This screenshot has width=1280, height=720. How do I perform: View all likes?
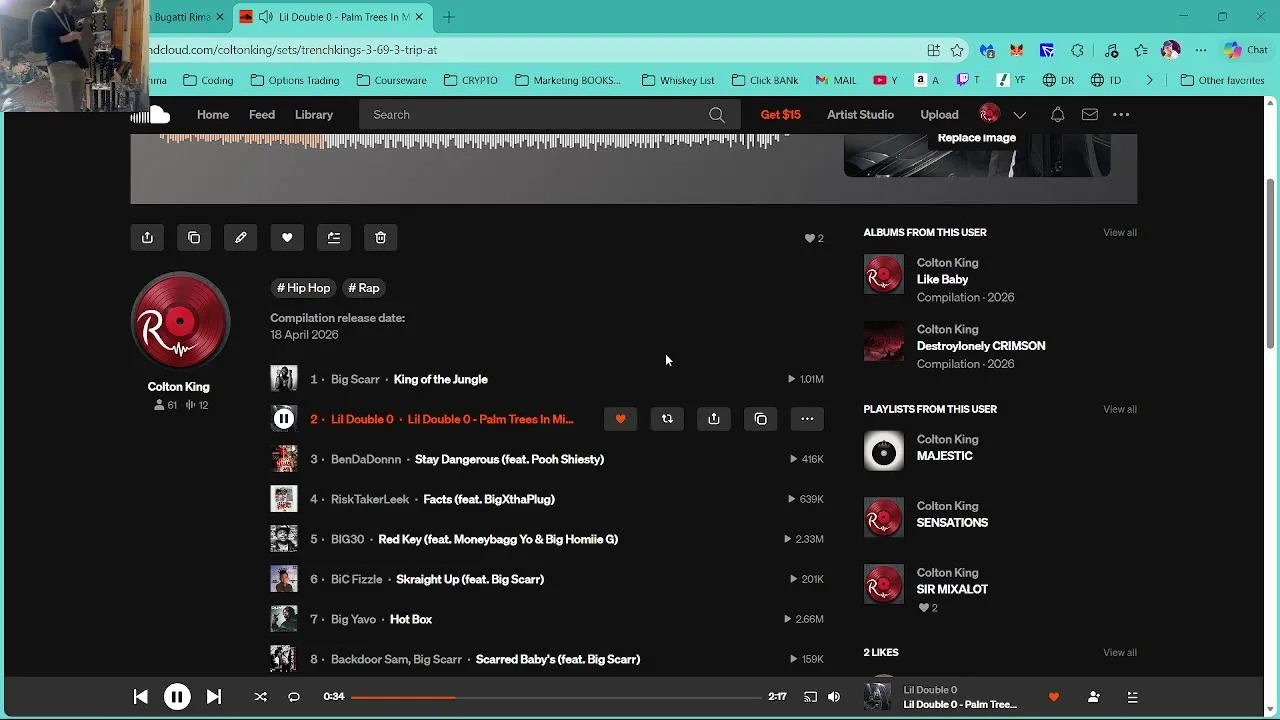pyautogui.click(x=1120, y=652)
